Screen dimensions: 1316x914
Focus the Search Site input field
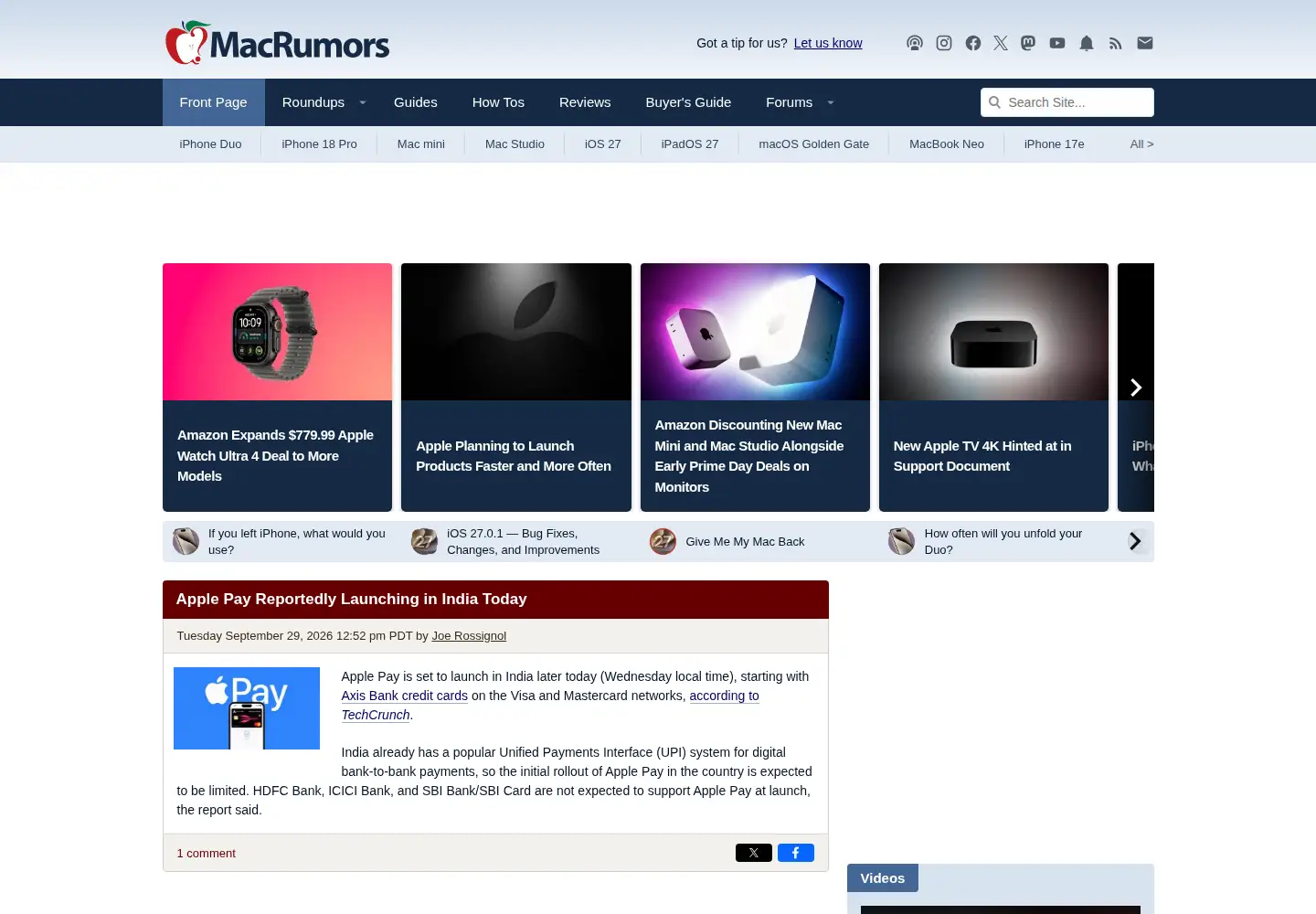1067,102
